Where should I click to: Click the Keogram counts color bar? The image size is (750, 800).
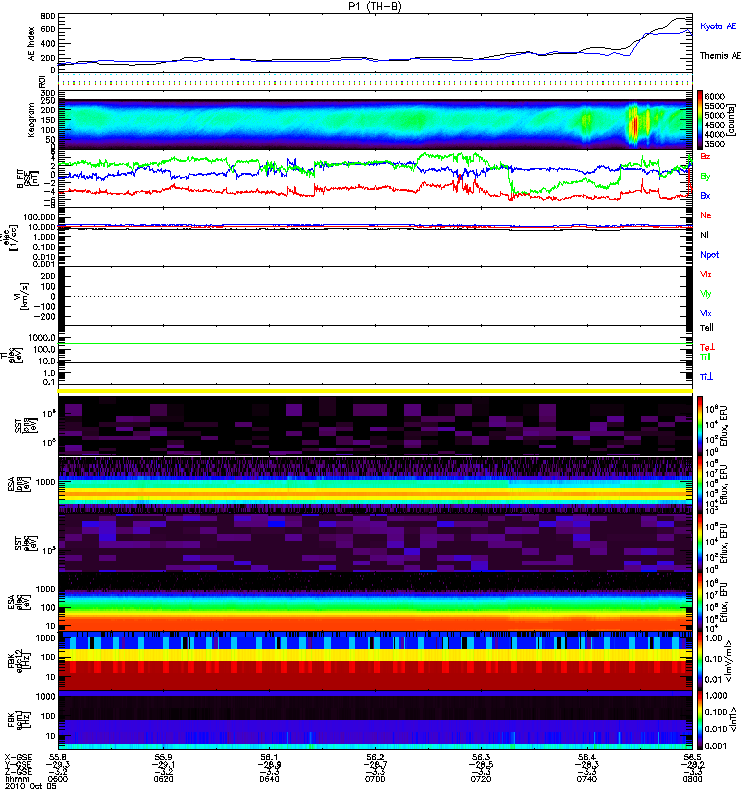tap(700, 120)
